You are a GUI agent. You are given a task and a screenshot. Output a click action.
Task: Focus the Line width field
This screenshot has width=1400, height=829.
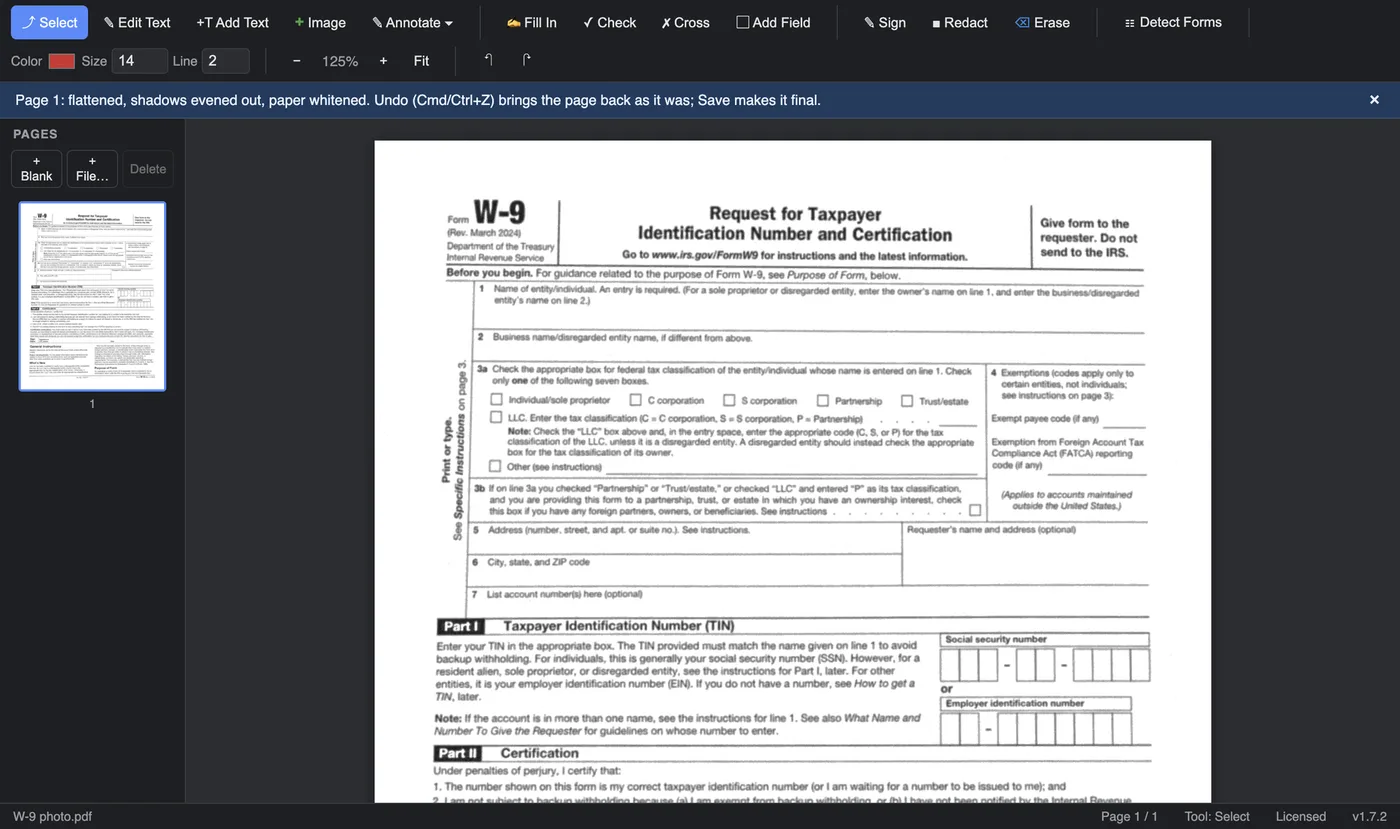[225, 61]
